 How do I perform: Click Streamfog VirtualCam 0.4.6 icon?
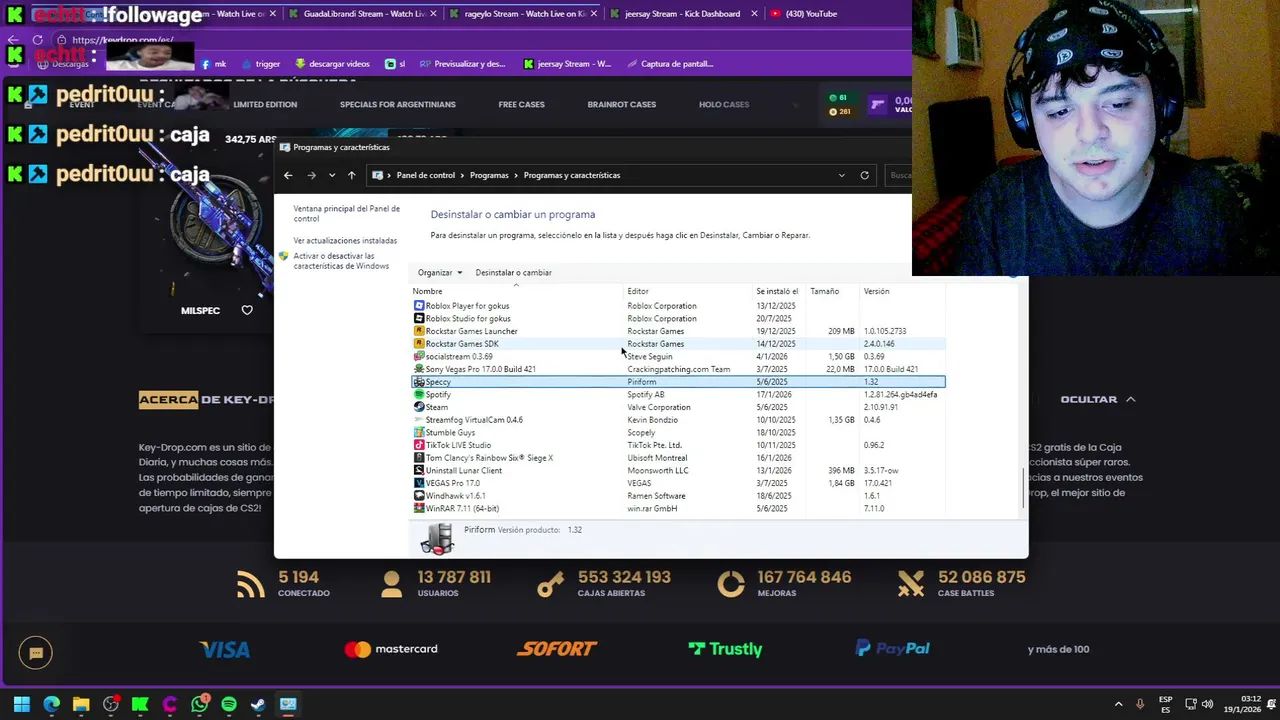point(419,420)
